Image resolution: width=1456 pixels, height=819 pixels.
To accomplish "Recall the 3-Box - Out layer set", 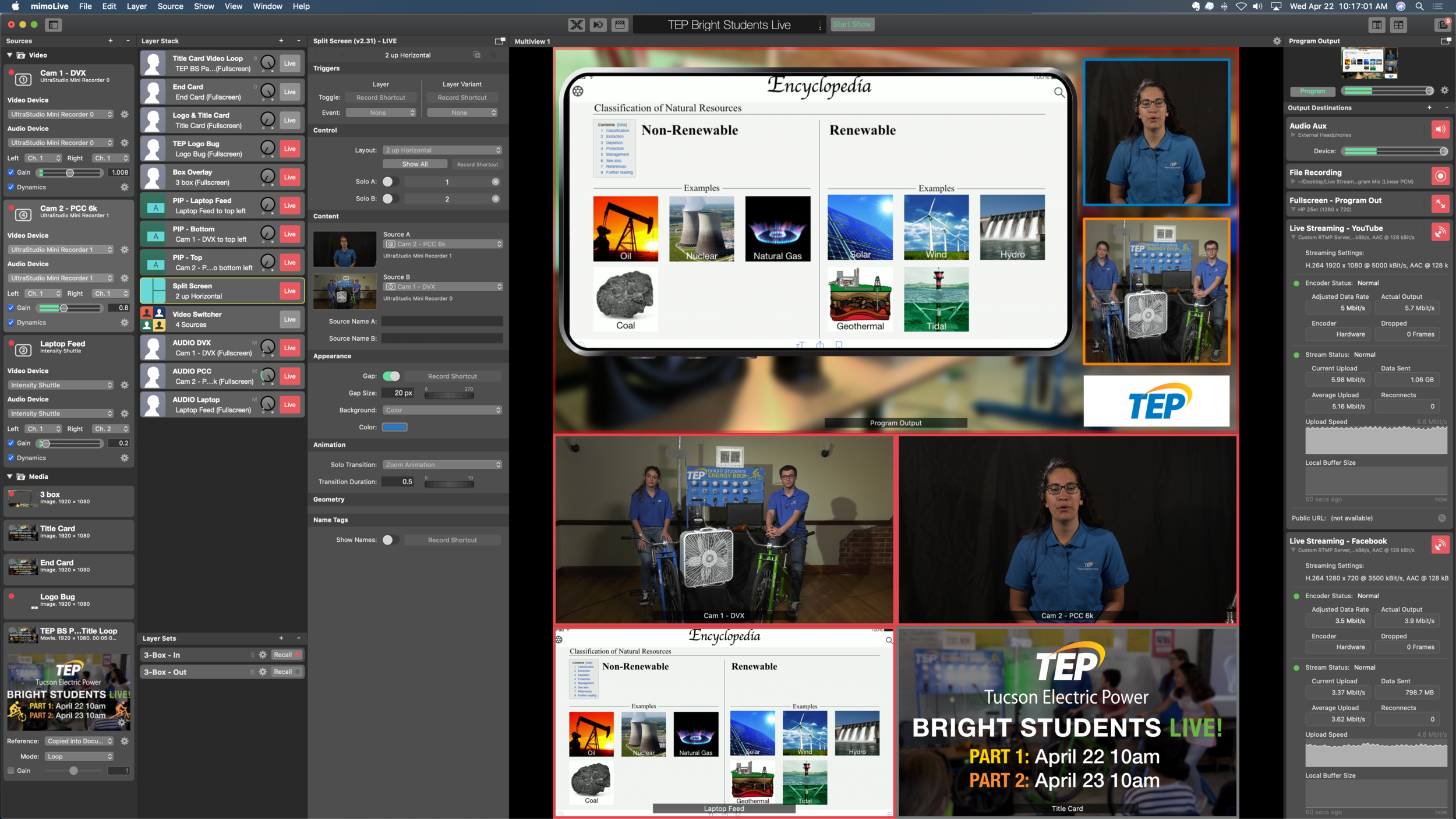I will [287, 672].
